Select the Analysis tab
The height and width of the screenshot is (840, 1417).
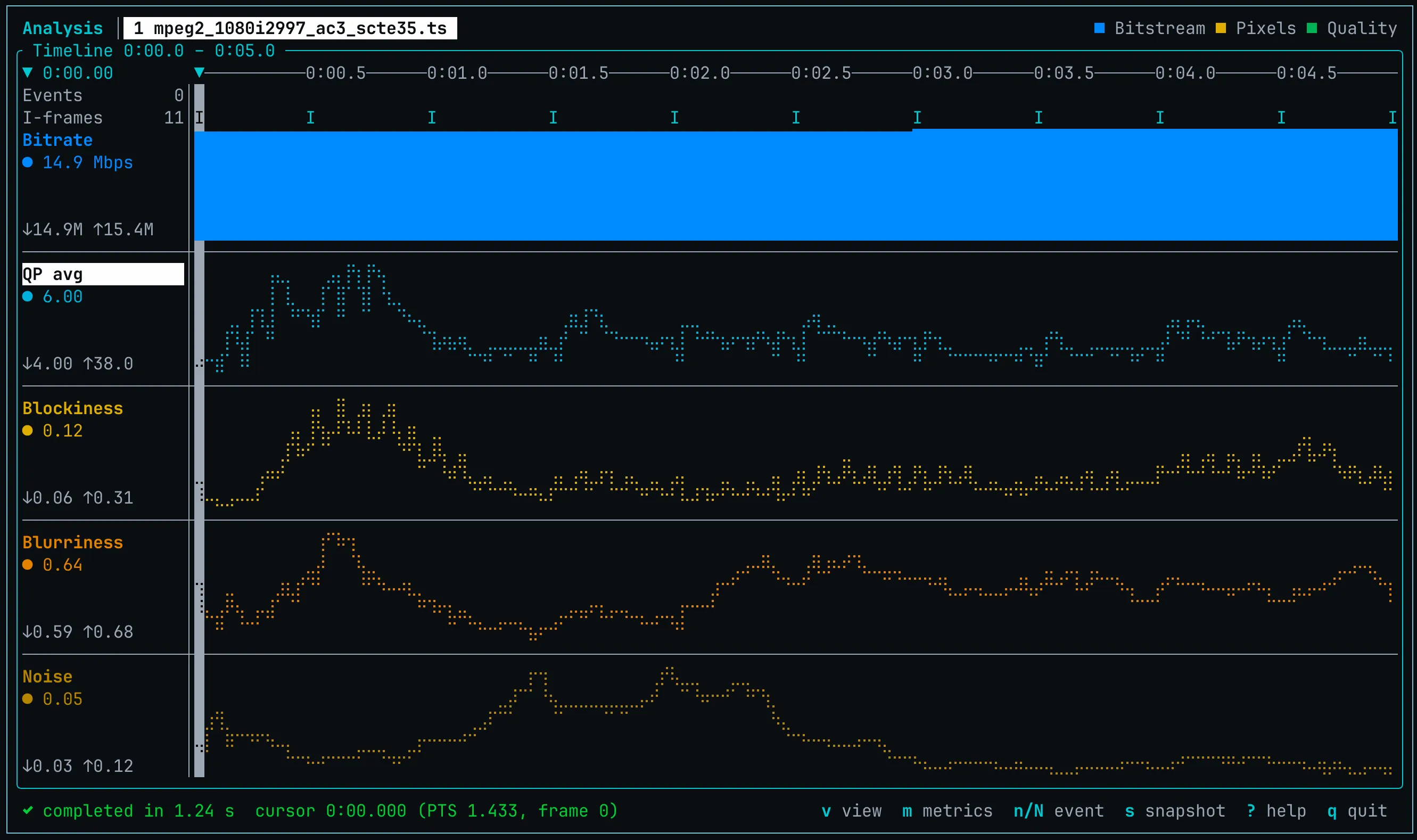(x=63, y=28)
